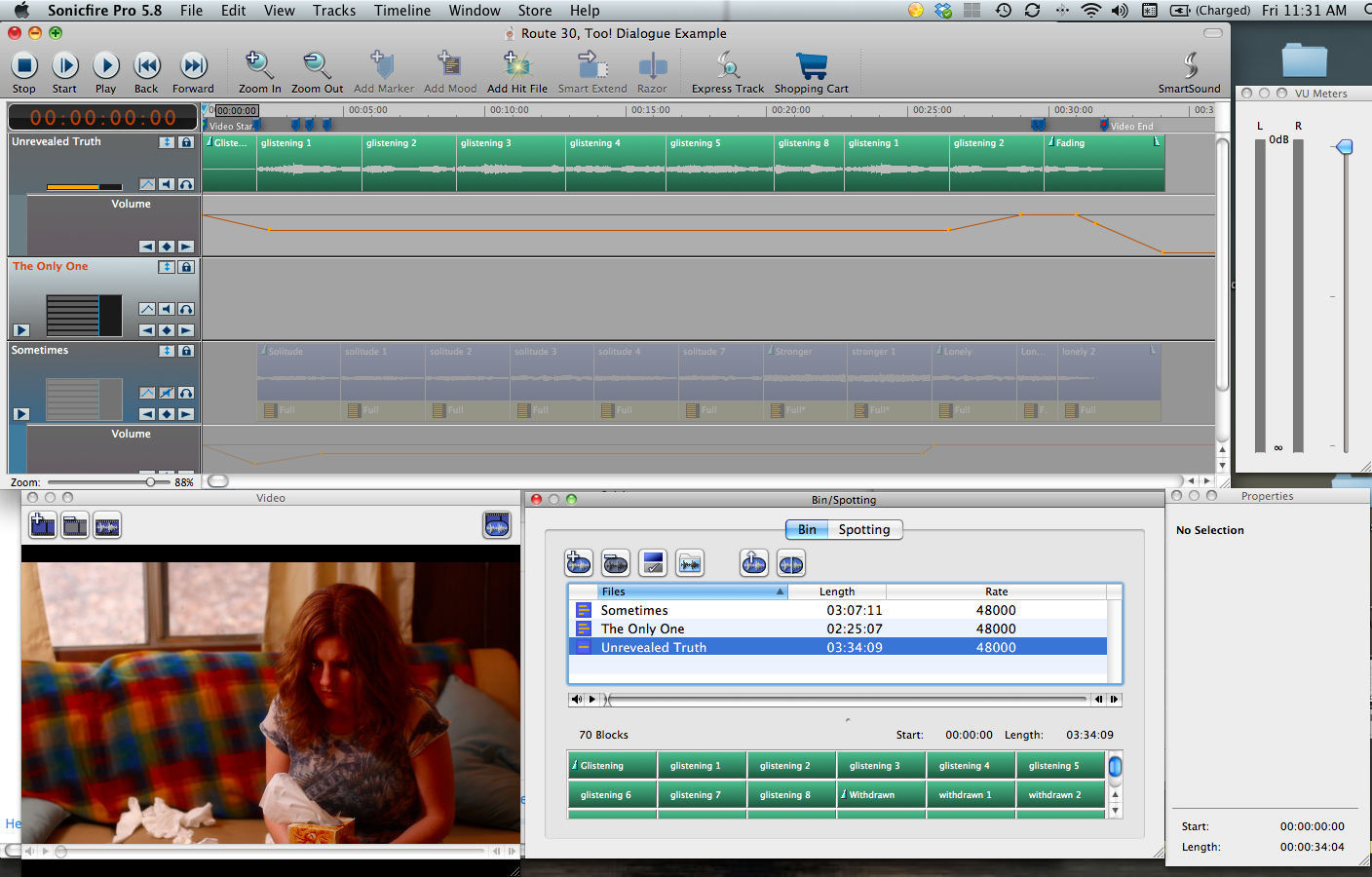1372x877 pixels.
Task: Click upload-to-timeline icon in Bin toolbar
Action: pyautogui.click(x=754, y=563)
